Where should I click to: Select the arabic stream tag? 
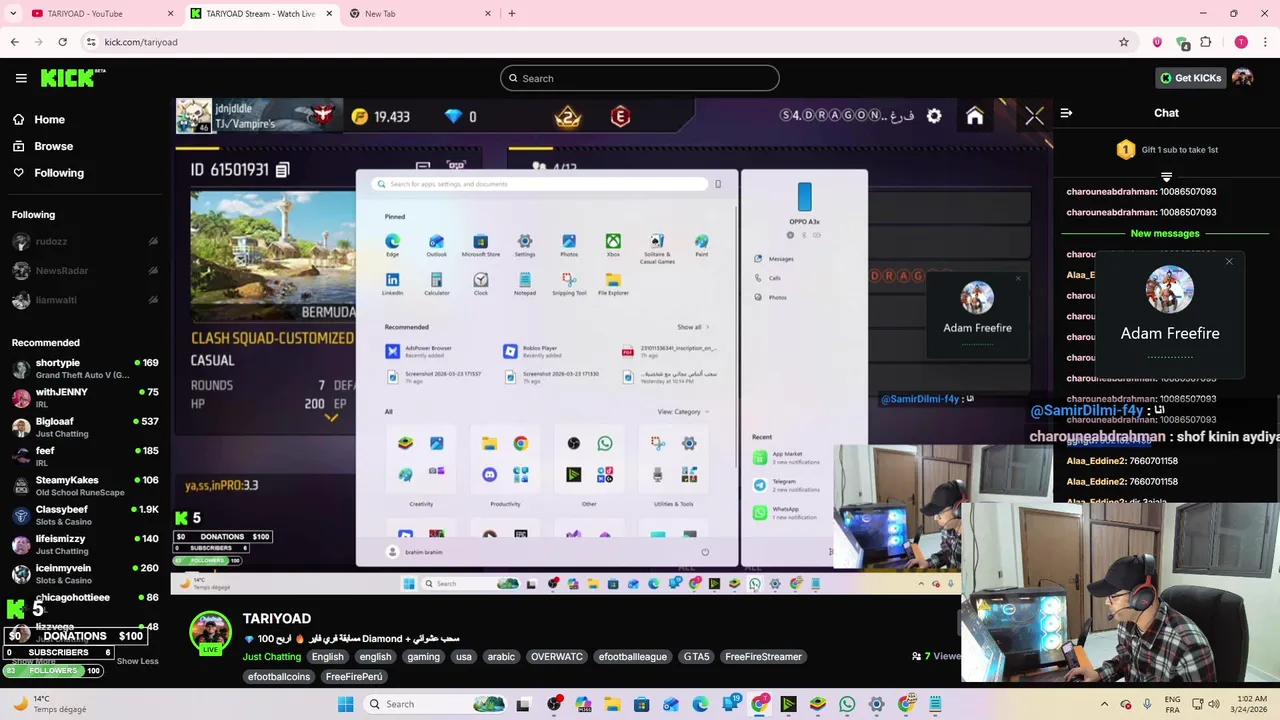(x=501, y=657)
